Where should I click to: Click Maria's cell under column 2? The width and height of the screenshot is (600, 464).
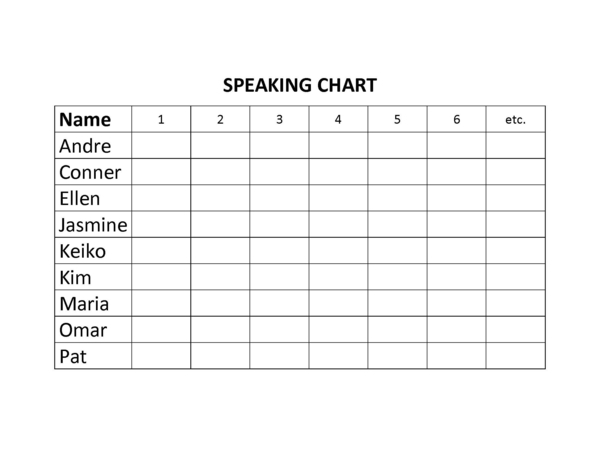coord(220,303)
